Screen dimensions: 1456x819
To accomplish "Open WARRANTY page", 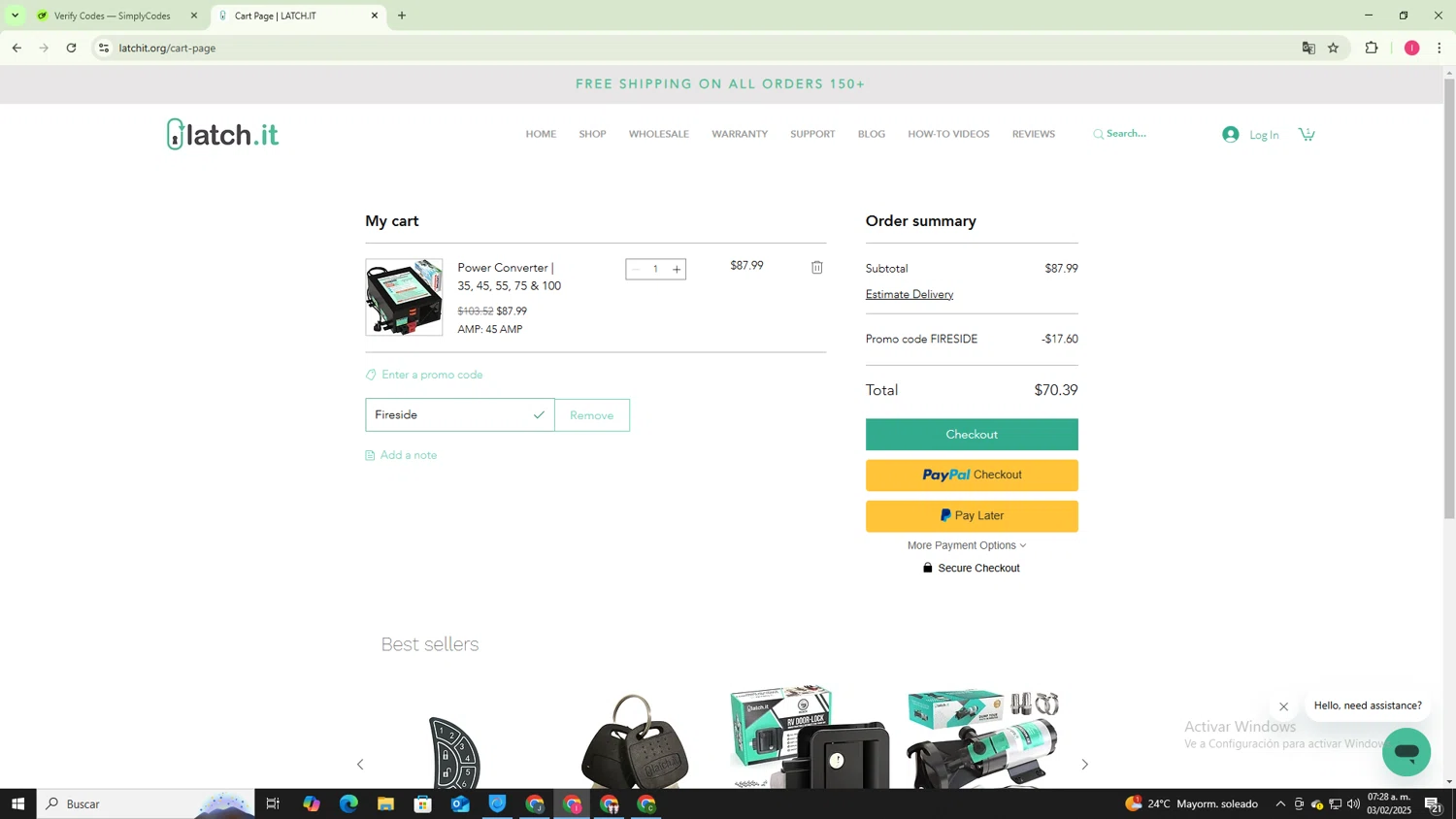I will (740, 134).
